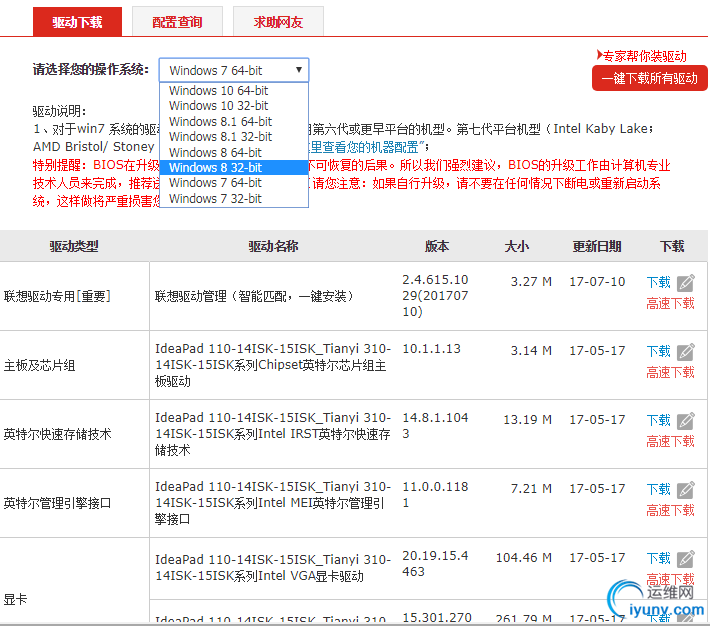The height and width of the screenshot is (626, 710).
Task: Download Intel MEI driver via 下载
Action: 658,489
